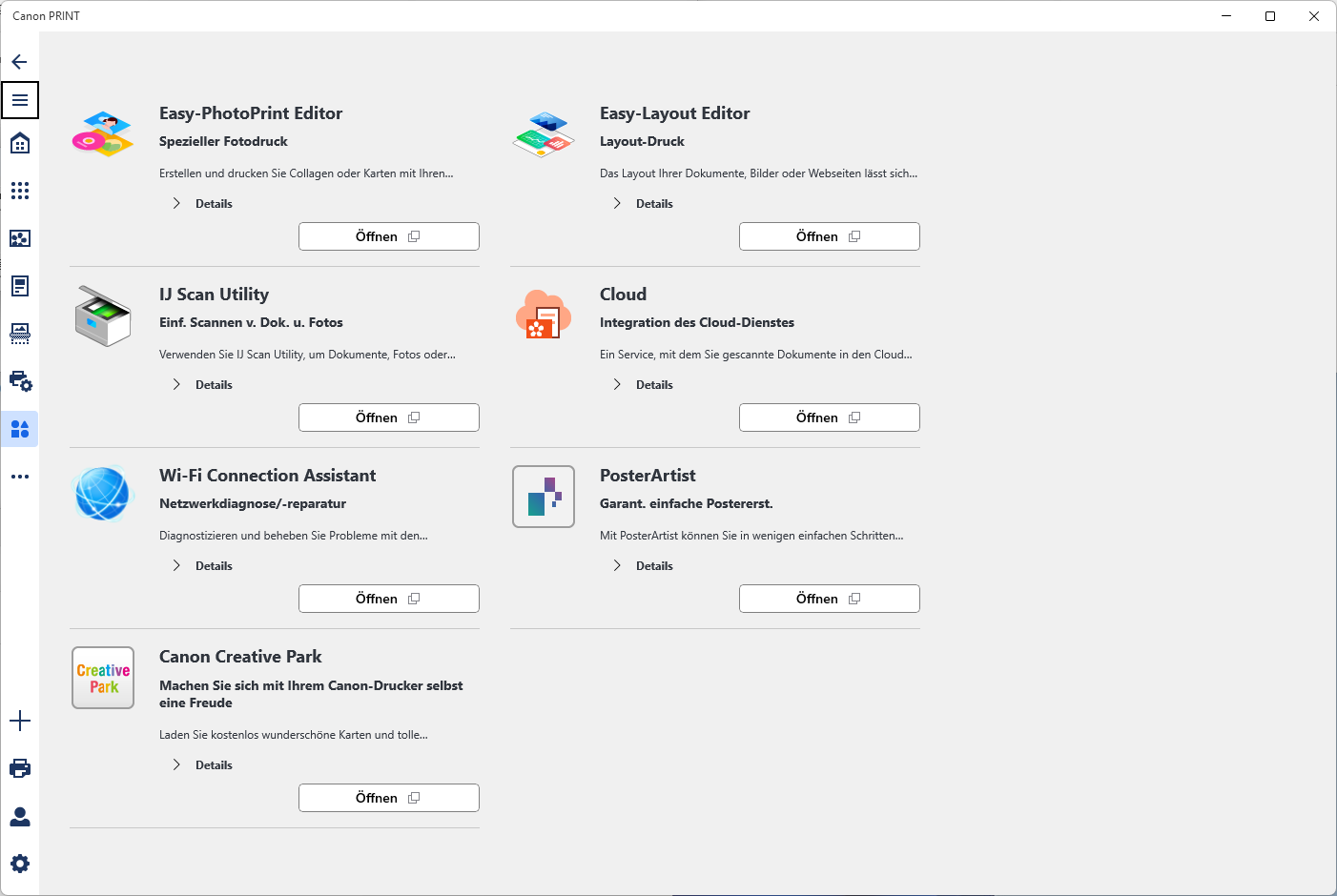The height and width of the screenshot is (896, 1337).
Task: Click 'Netzwerkdiagnose/-reparatur' subtitle
Action: pyautogui.click(x=253, y=503)
